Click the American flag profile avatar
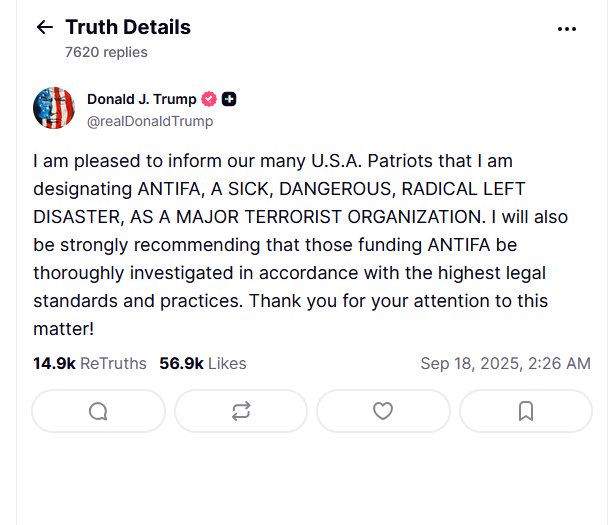This screenshot has height=525, width=616. pyautogui.click(x=54, y=108)
